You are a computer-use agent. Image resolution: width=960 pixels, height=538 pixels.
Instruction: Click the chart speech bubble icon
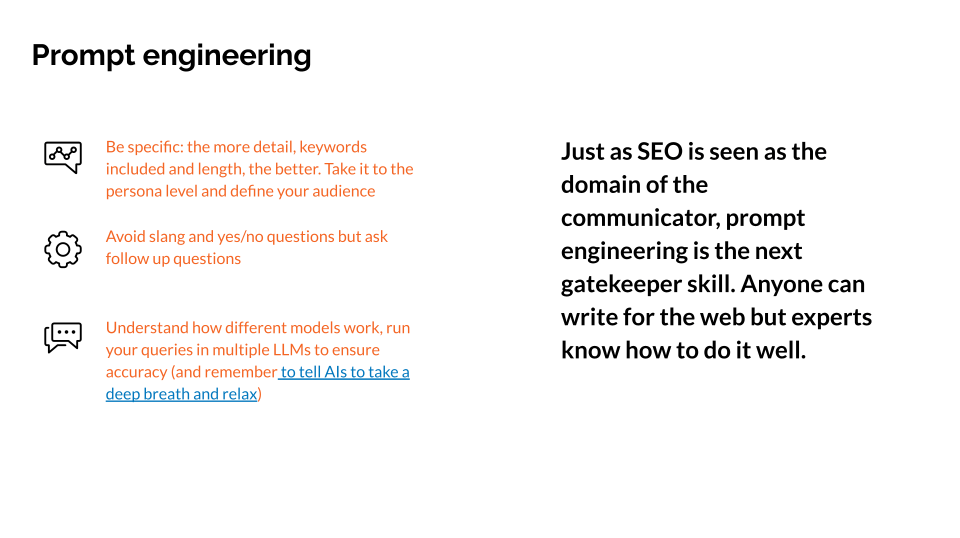click(x=62, y=156)
